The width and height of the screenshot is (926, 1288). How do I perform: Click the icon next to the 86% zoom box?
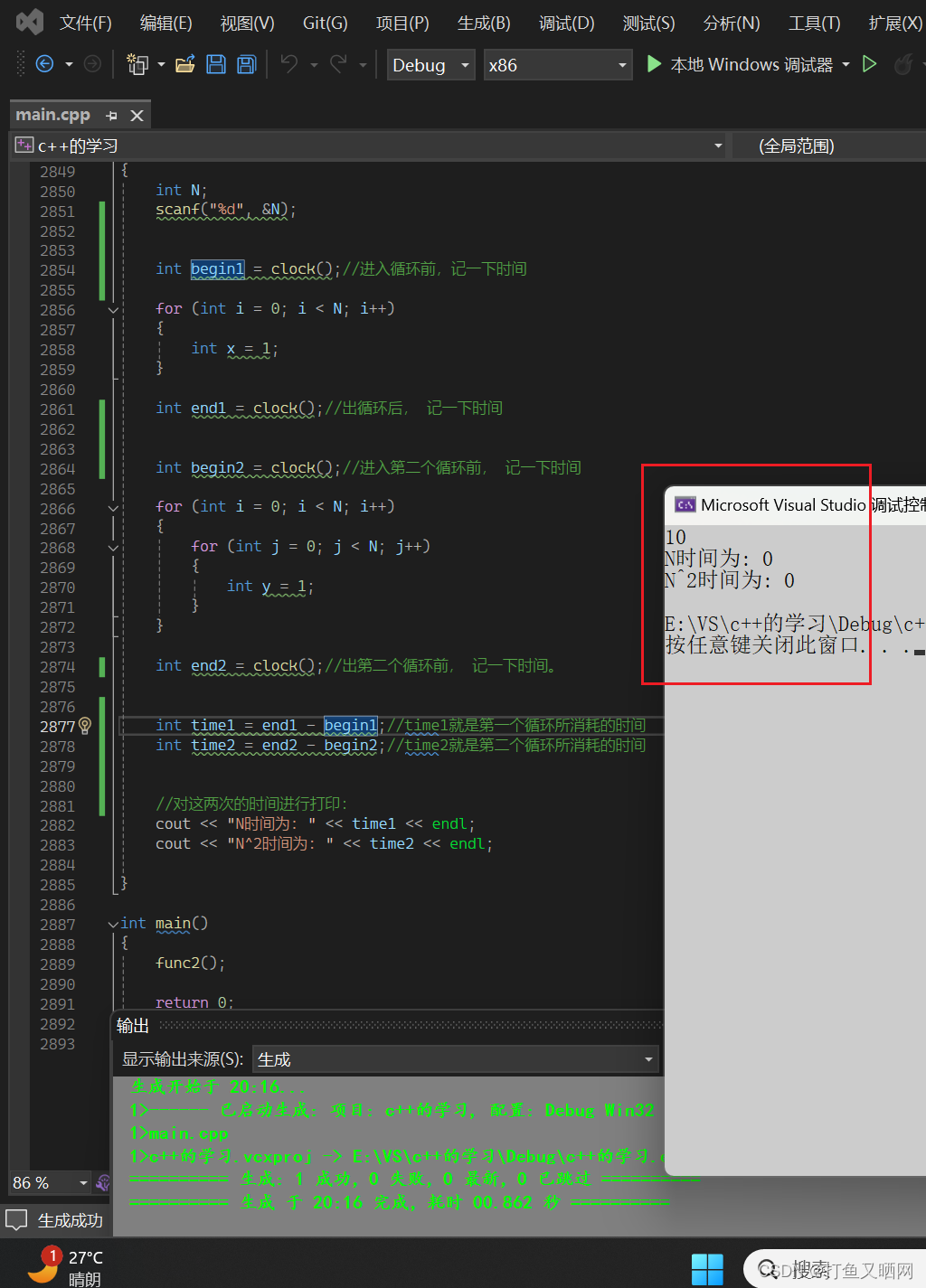pyautogui.click(x=103, y=1182)
